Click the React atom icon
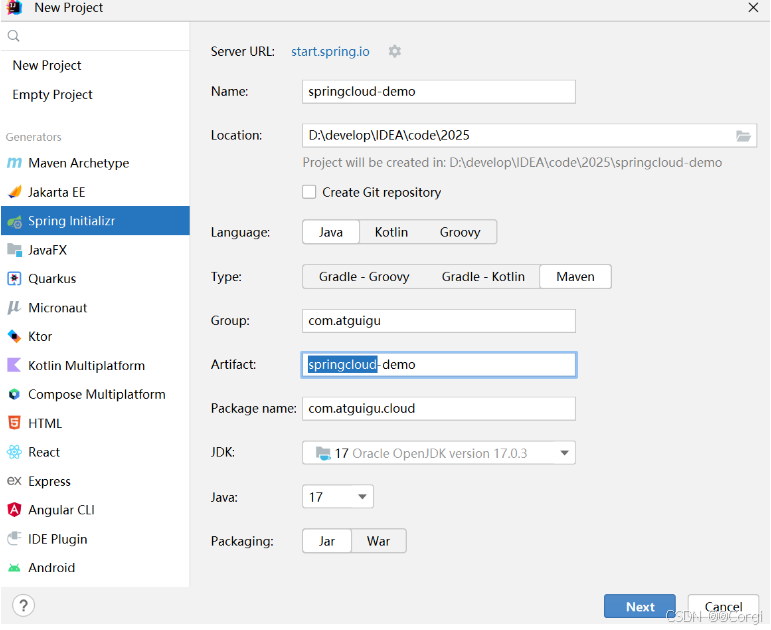The height and width of the screenshot is (630, 771). [14, 452]
